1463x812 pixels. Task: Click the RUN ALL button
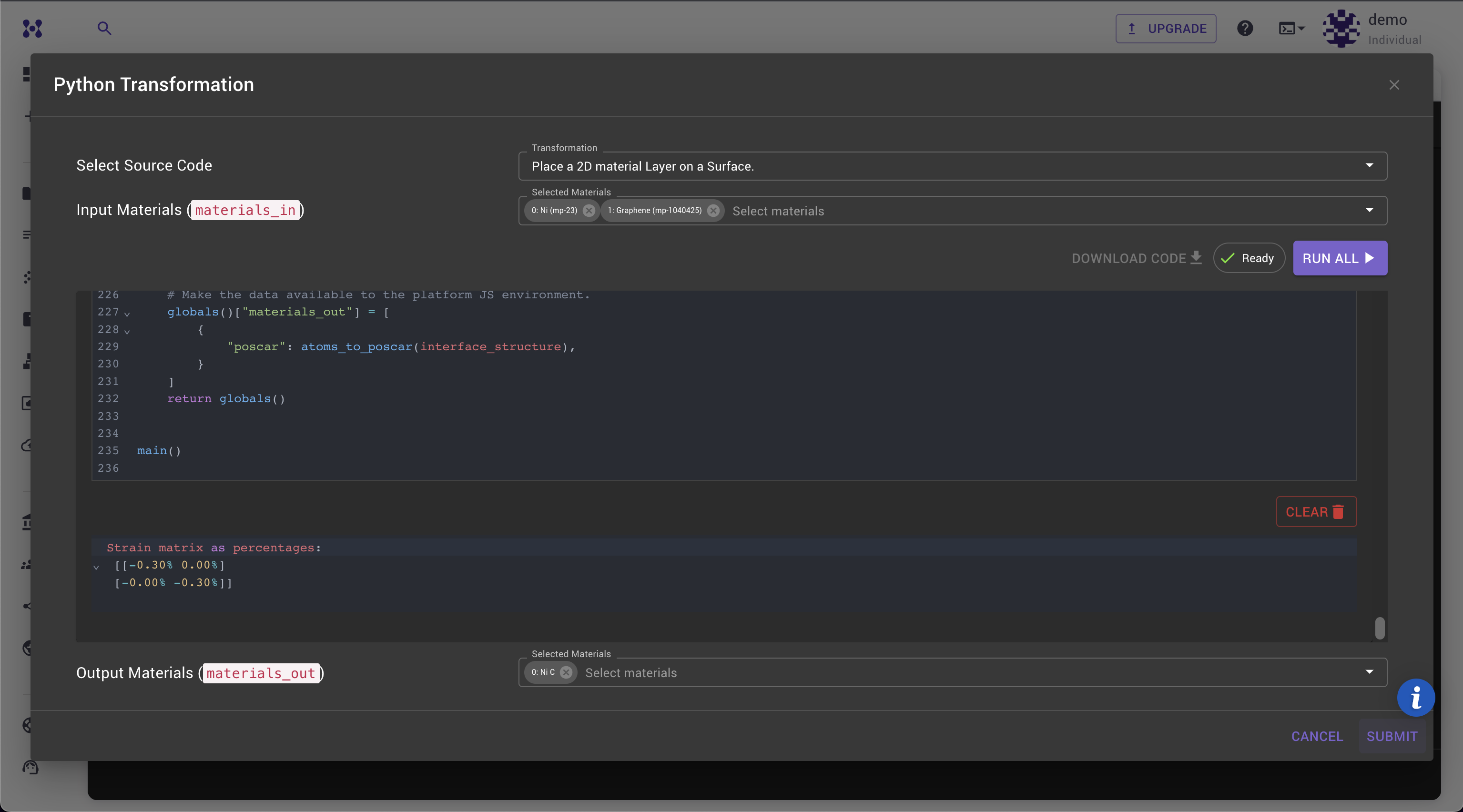[x=1339, y=258]
